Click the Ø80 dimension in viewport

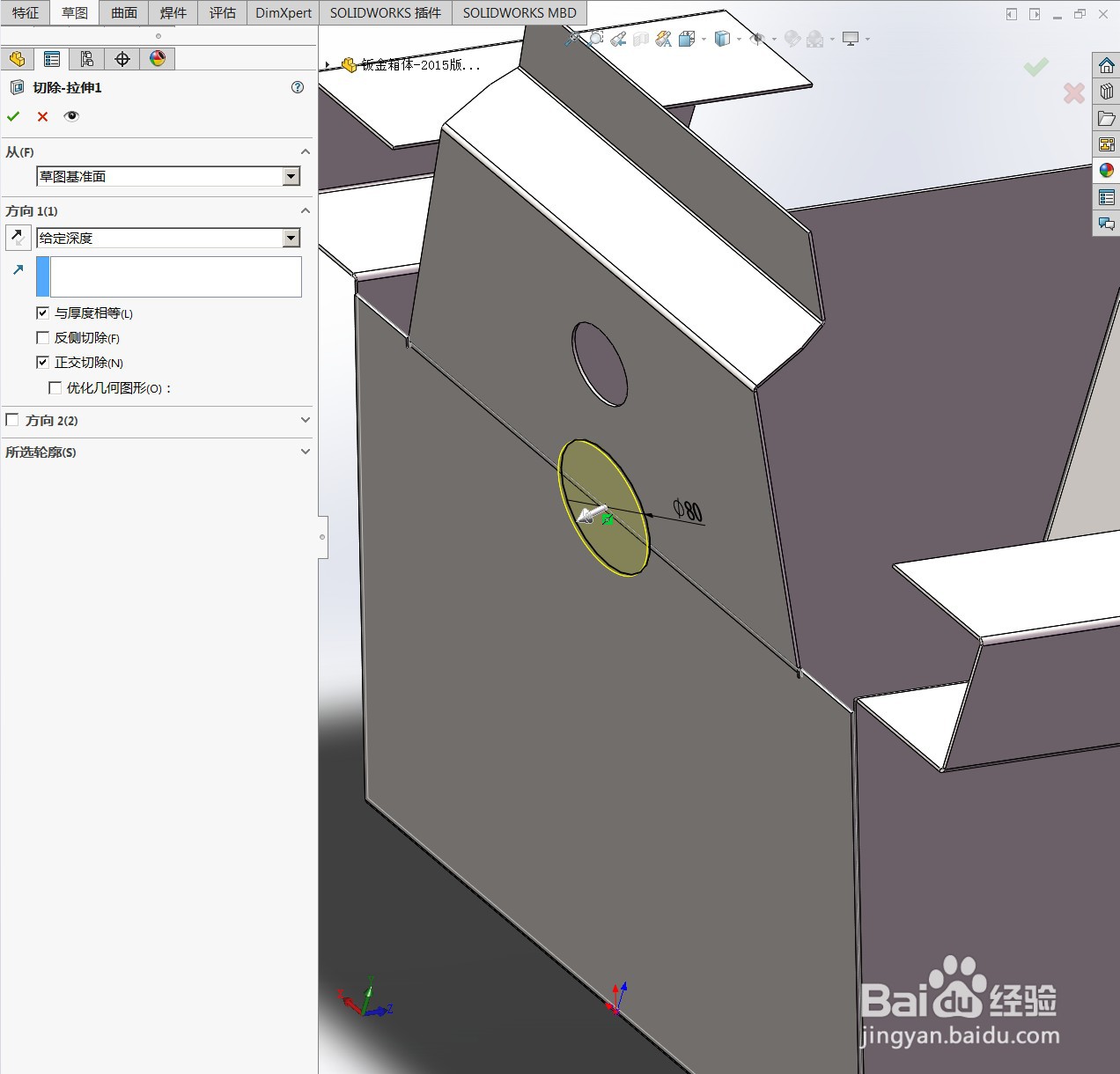(688, 511)
